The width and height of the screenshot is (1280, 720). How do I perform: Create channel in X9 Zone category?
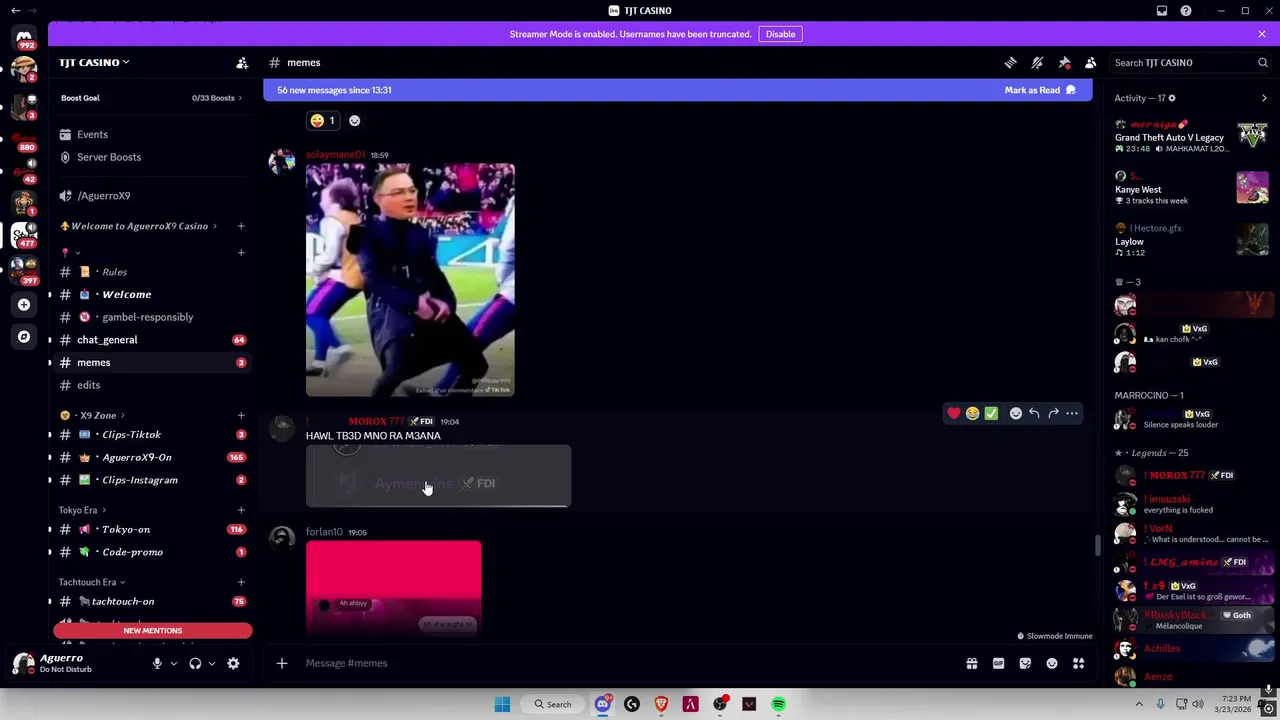click(241, 415)
